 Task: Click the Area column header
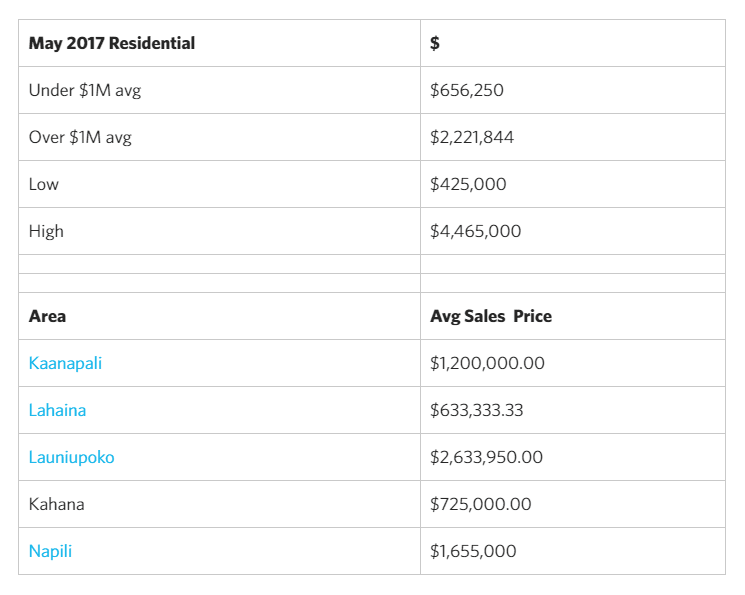pyautogui.click(x=48, y=316)
